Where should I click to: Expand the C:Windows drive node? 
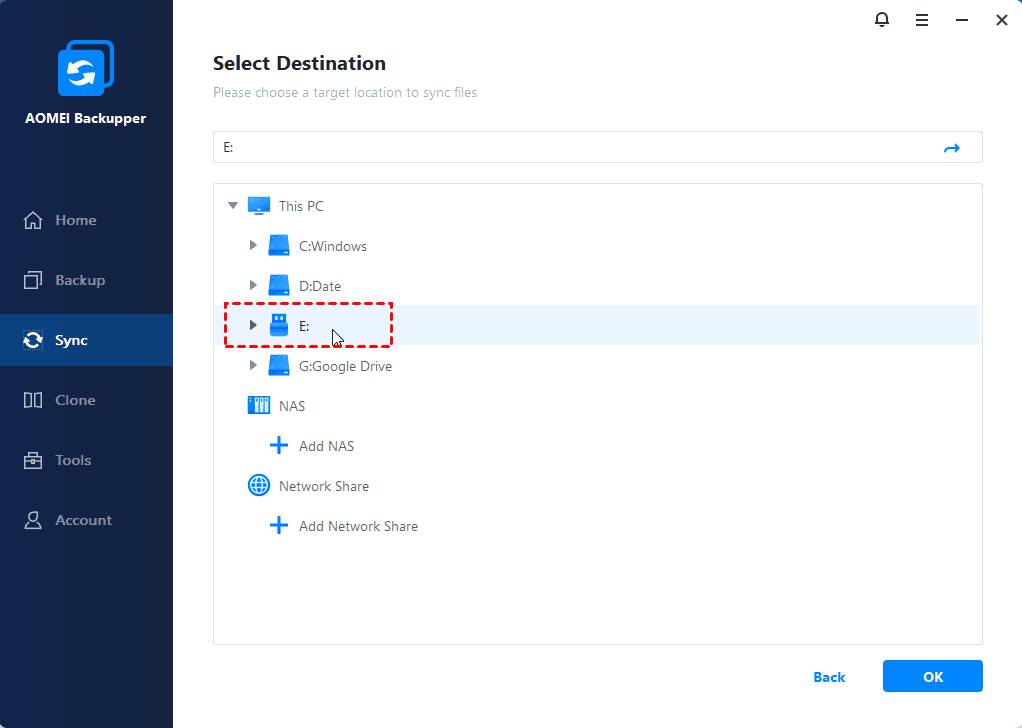pyautogui.click(x=253, y=246)
